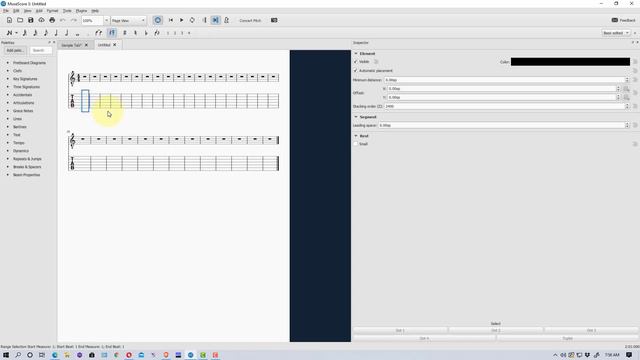Viewport: 640px width, 360px height.
Task: Open the Format menu
Action: (52, 11)
